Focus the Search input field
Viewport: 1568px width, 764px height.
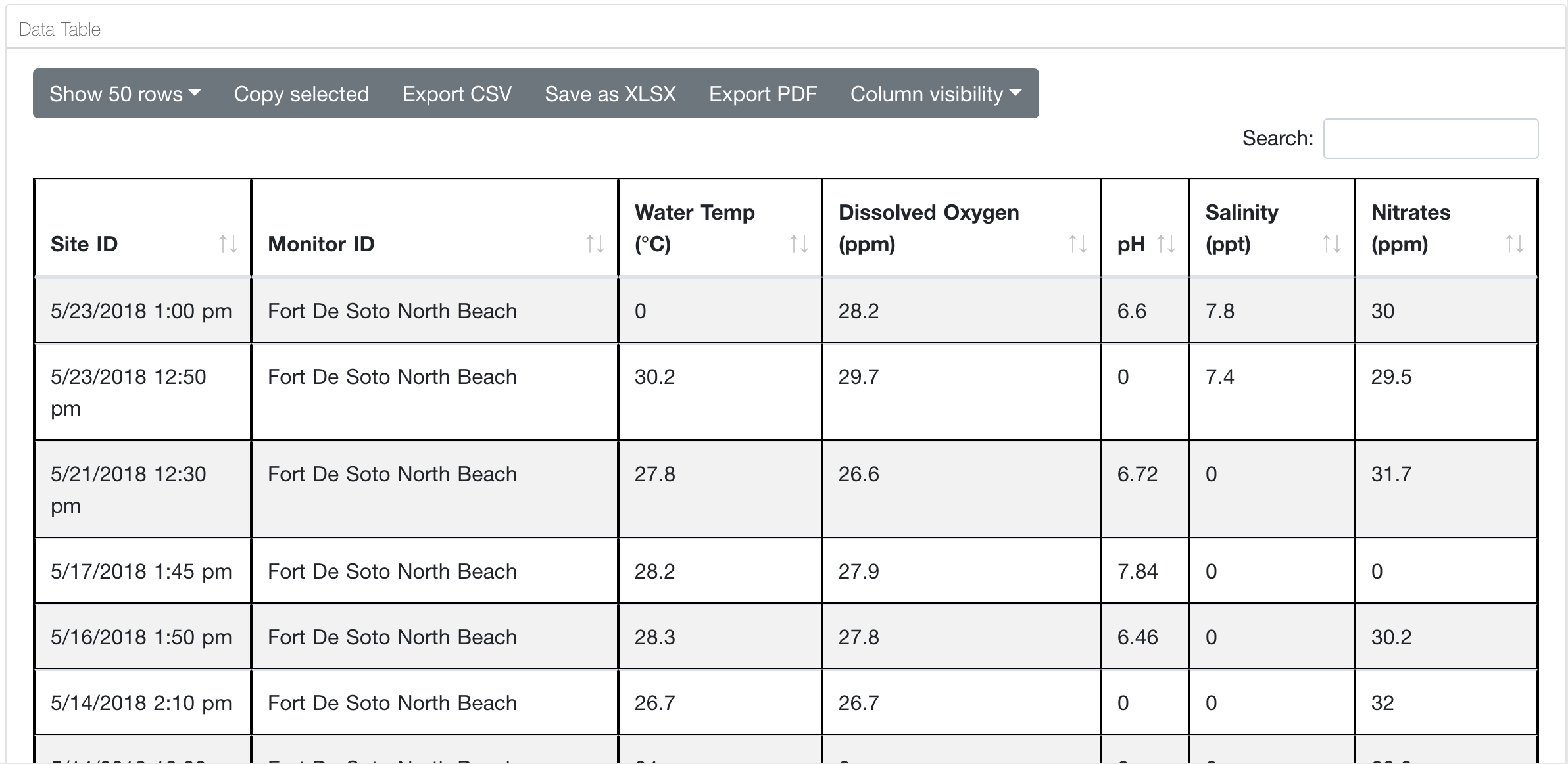1431,139
